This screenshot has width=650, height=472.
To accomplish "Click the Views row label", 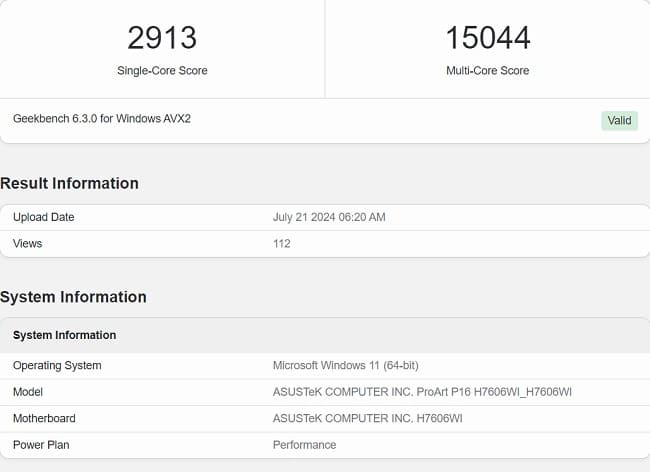I will point(27,243).
